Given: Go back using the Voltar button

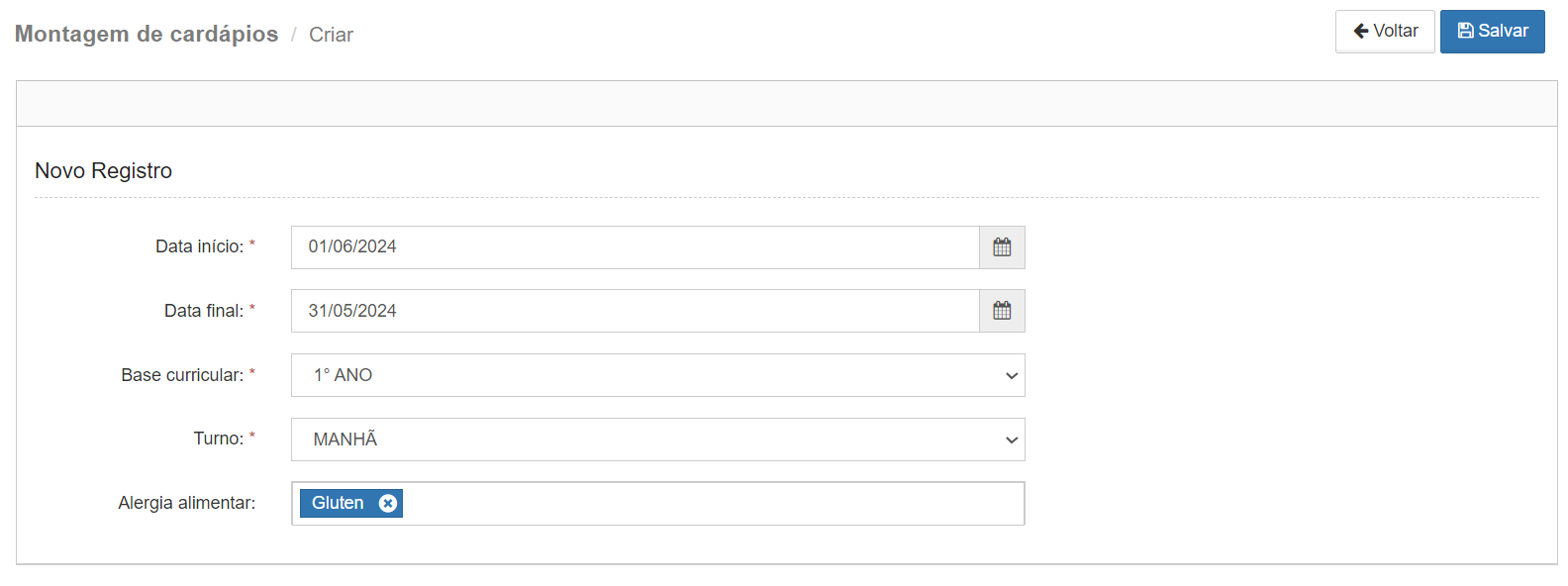Looking at the screenshot, I should click(1385, 32).
